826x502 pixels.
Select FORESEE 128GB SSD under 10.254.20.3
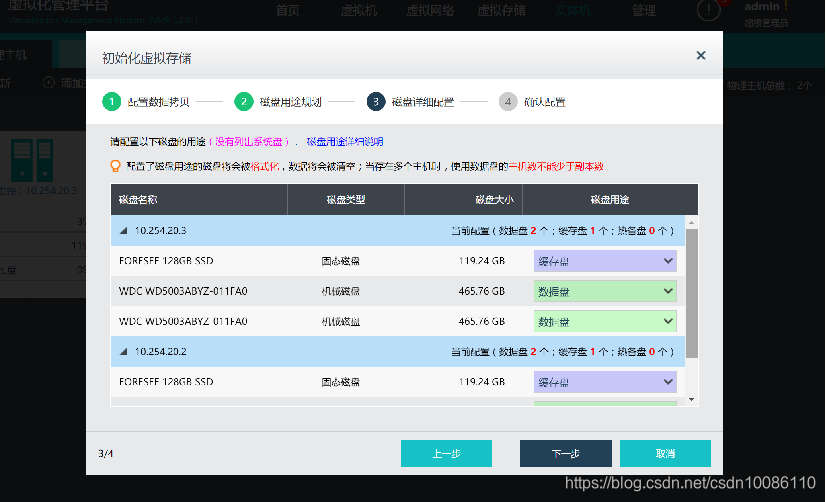(x=166, y=261)
